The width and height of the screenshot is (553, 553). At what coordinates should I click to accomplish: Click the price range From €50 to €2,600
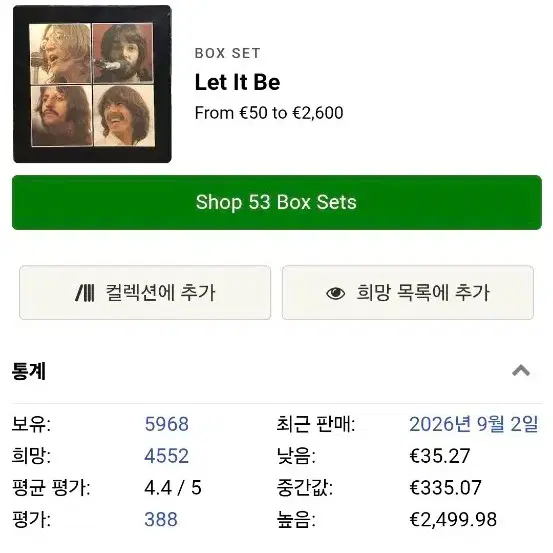269,113
